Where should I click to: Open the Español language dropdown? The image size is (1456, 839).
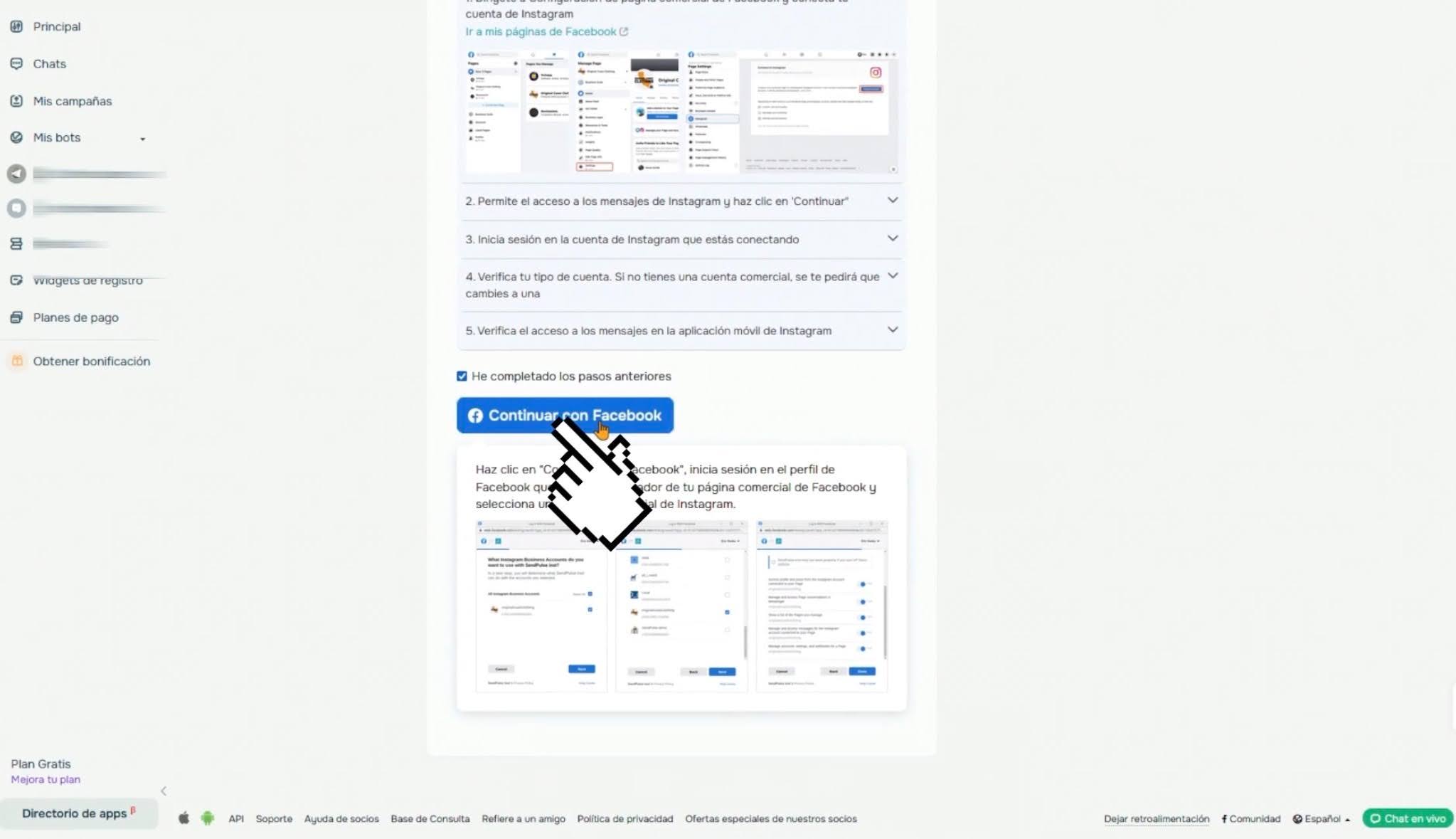click(x=1322, y=818)
